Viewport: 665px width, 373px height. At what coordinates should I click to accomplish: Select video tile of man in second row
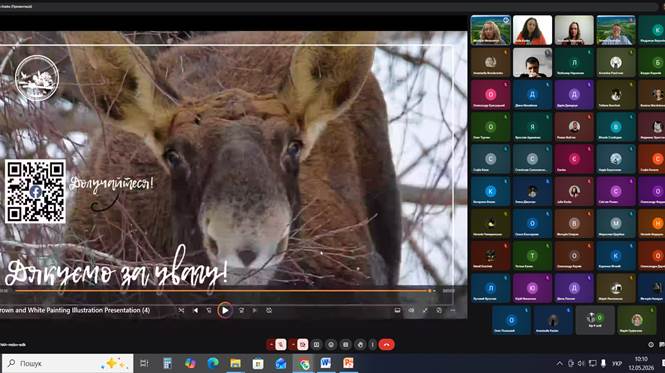point(532,62)
